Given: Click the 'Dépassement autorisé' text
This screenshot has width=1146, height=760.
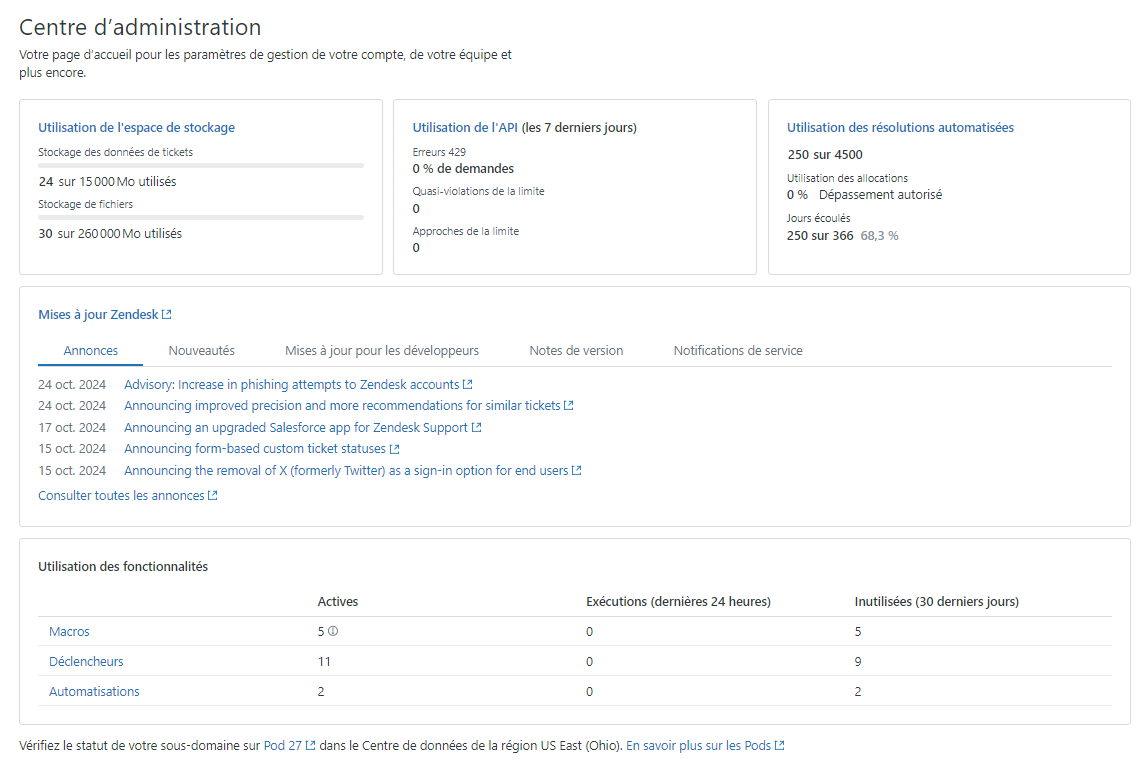Looking at the screenshot, I should click(881, 195).
